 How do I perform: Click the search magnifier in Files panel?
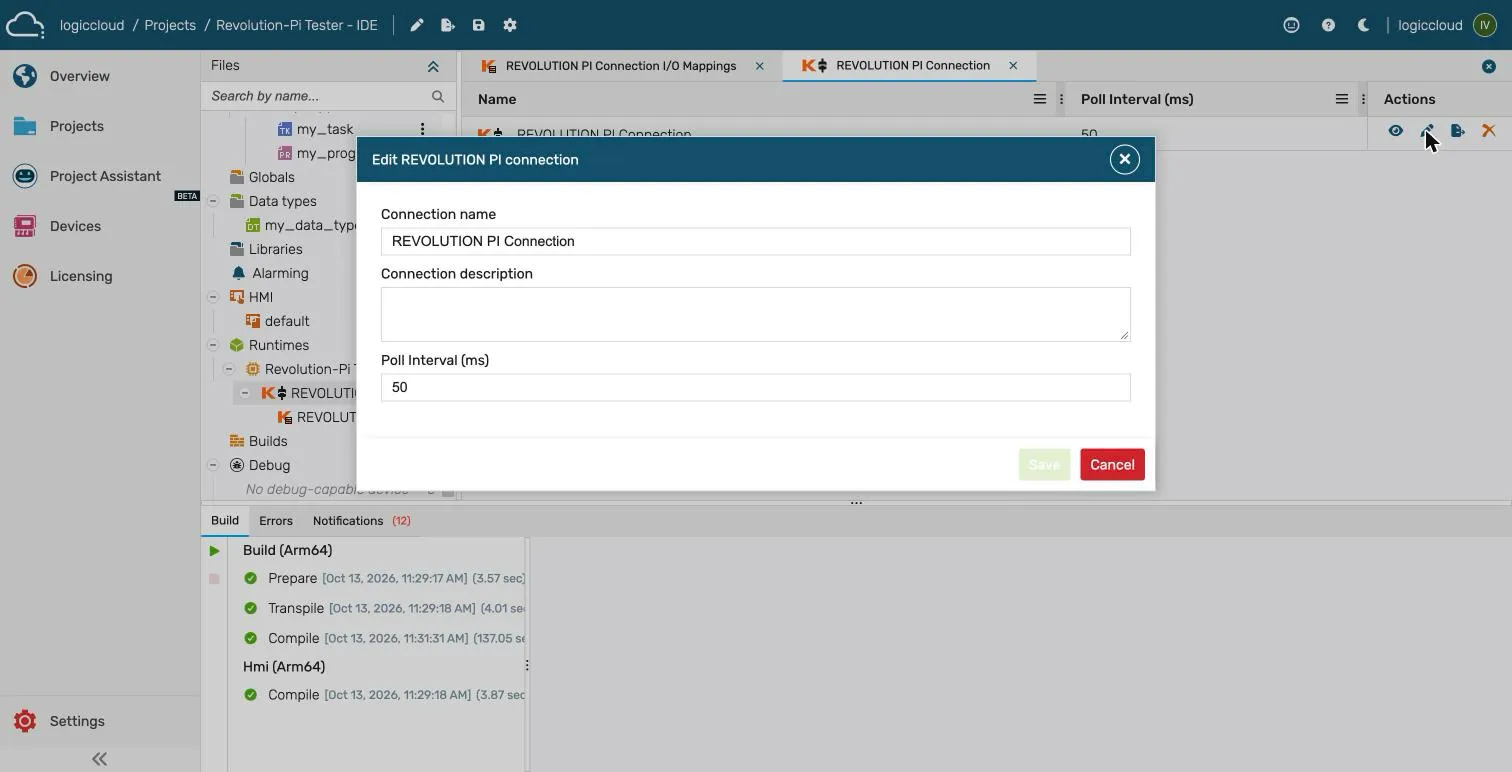(x=438, y=96)
